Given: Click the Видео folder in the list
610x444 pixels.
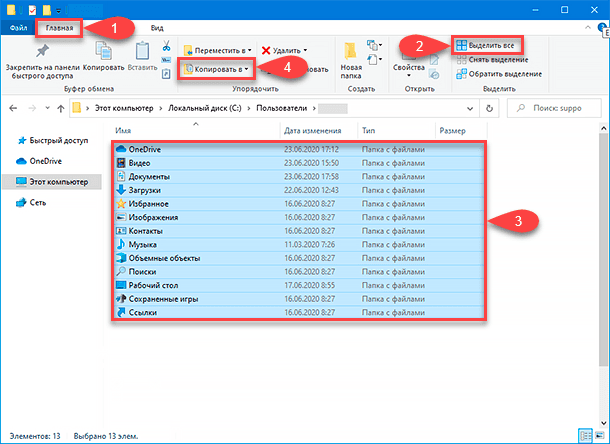Looking at the screenshot, I should (138, 162).
